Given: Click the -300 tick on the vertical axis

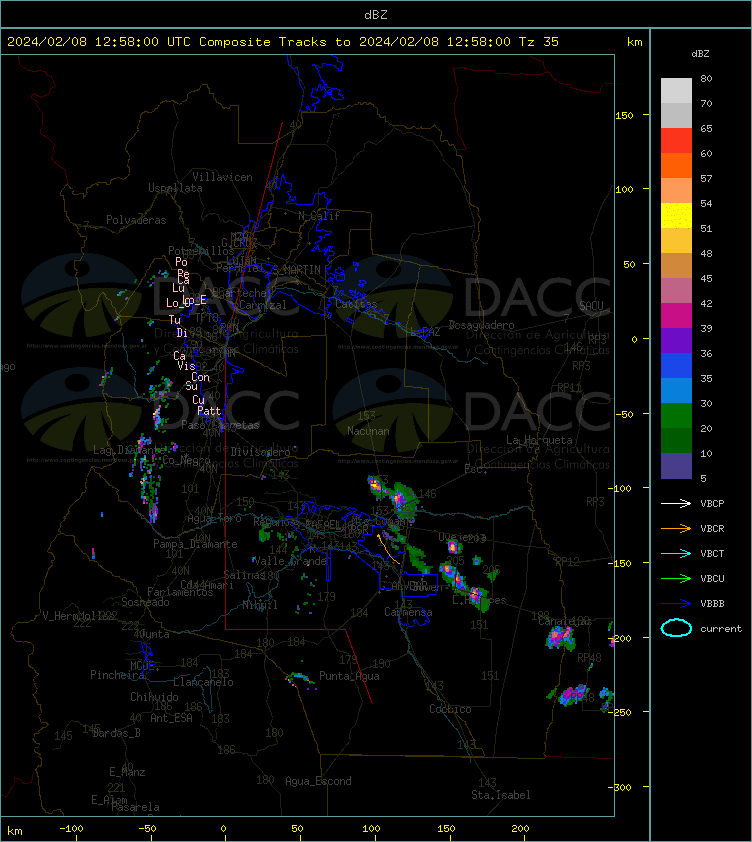Looking at the screenshot, I should coord(622,787).
